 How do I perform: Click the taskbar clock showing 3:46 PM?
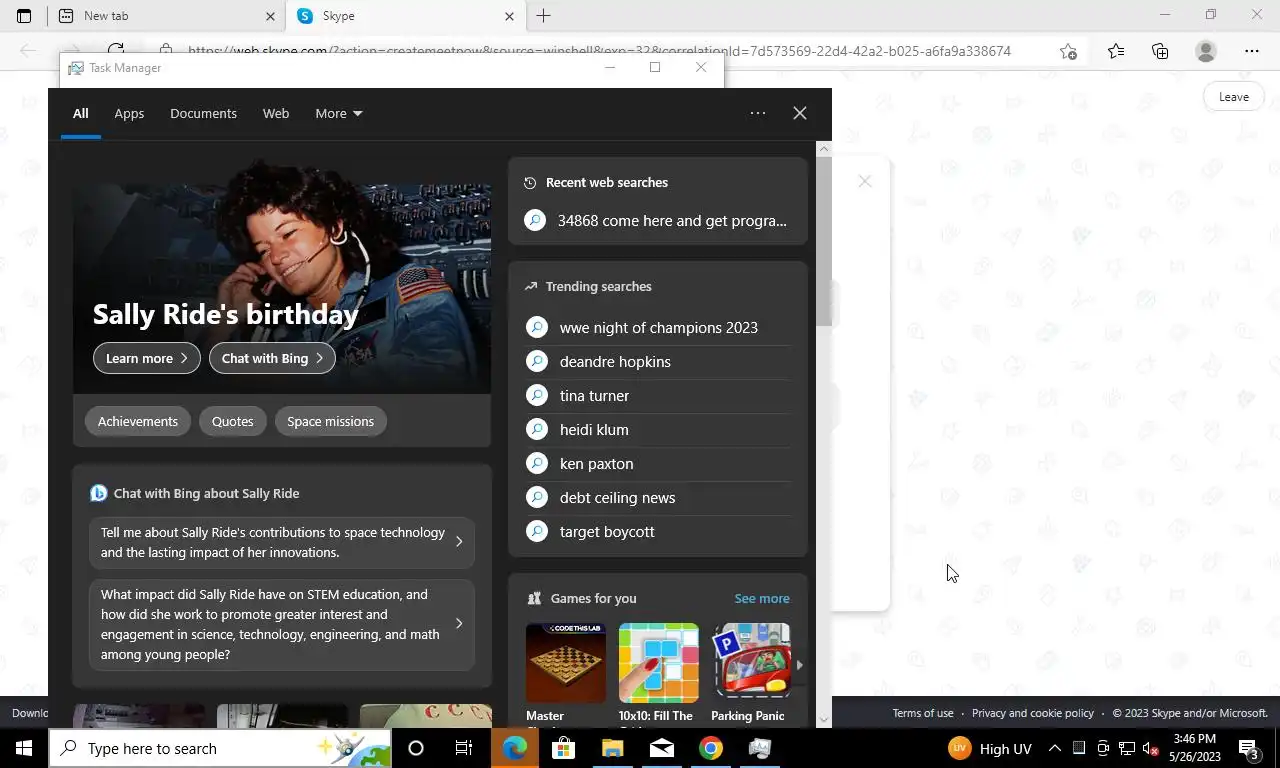coord(1195,748)
